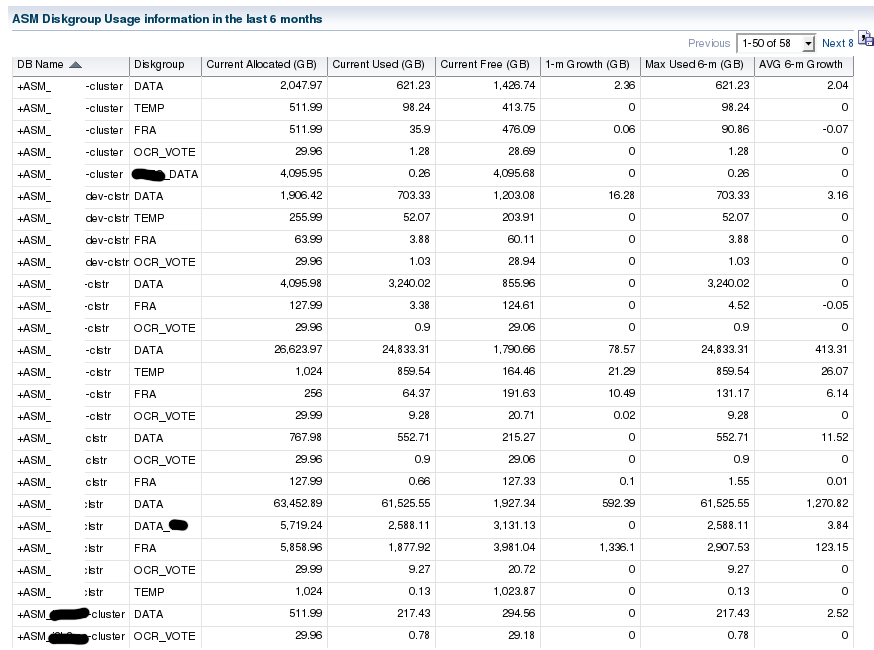Select the current used value 24,833.31
Screen dimensions: 874x650
pyautogui.click(x=406, y=350)
